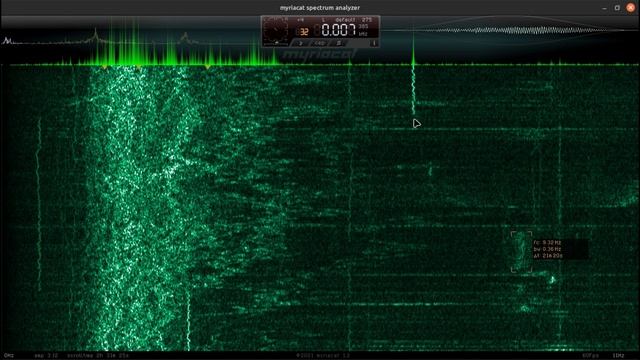Click the info 'i' button in control panel
640x360 pixels.
374,43
